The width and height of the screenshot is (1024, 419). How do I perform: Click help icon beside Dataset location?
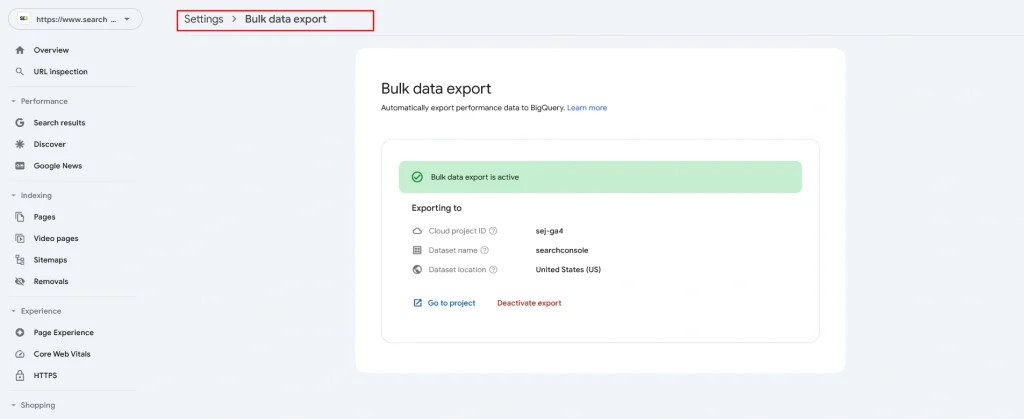click(x=493, y=270)
